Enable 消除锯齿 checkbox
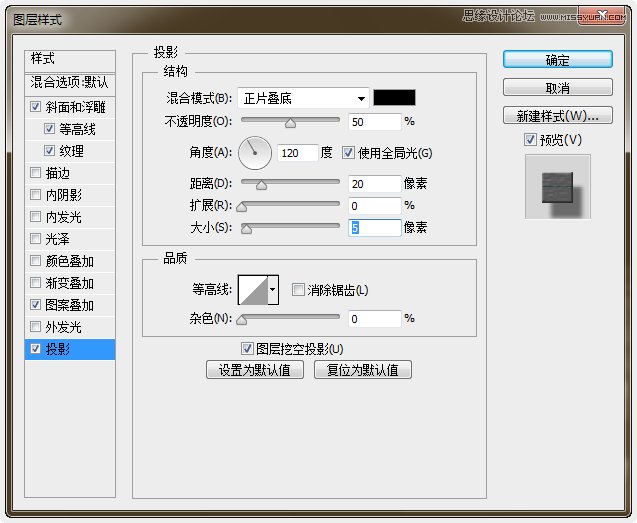Viewport: 637px width, 523px height. click(298, 290)
